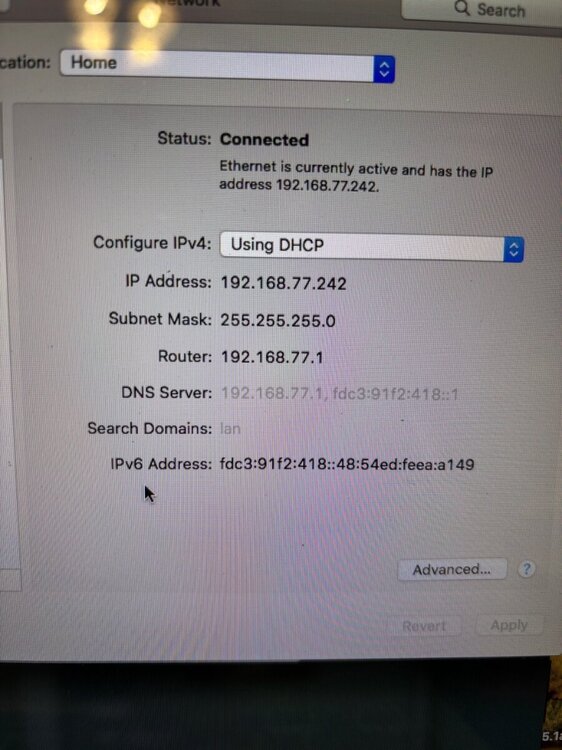
Task: Focus the Search field in toolbar
Action: click(482, 10)
